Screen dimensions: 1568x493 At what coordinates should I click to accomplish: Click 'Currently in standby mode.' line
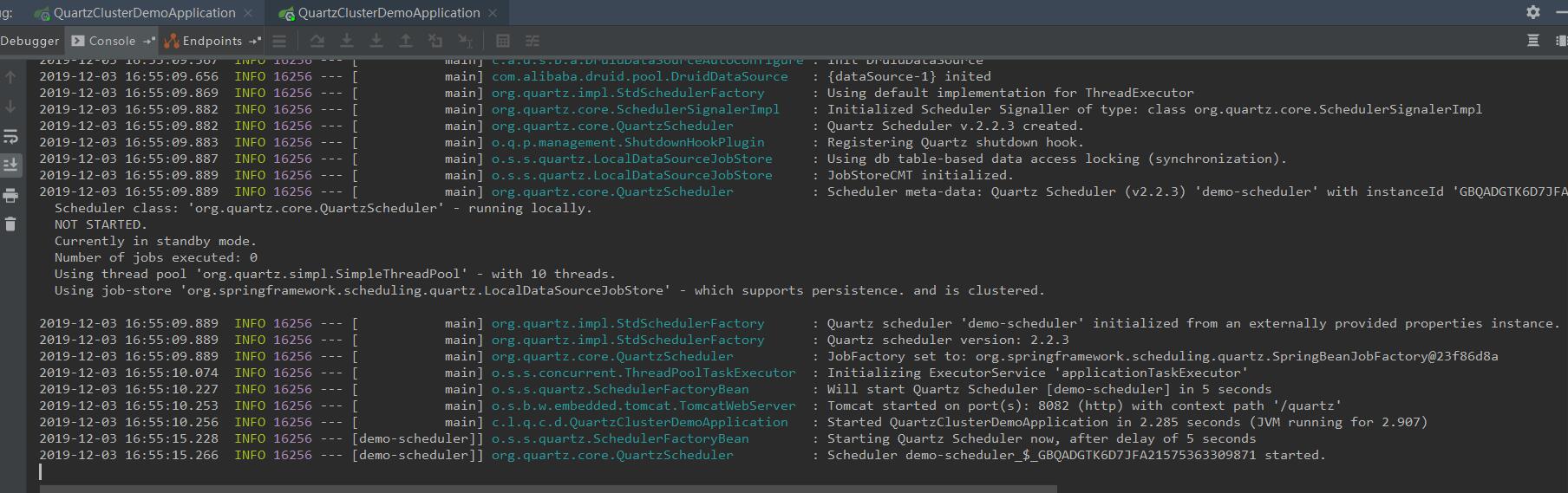point(155,241)
